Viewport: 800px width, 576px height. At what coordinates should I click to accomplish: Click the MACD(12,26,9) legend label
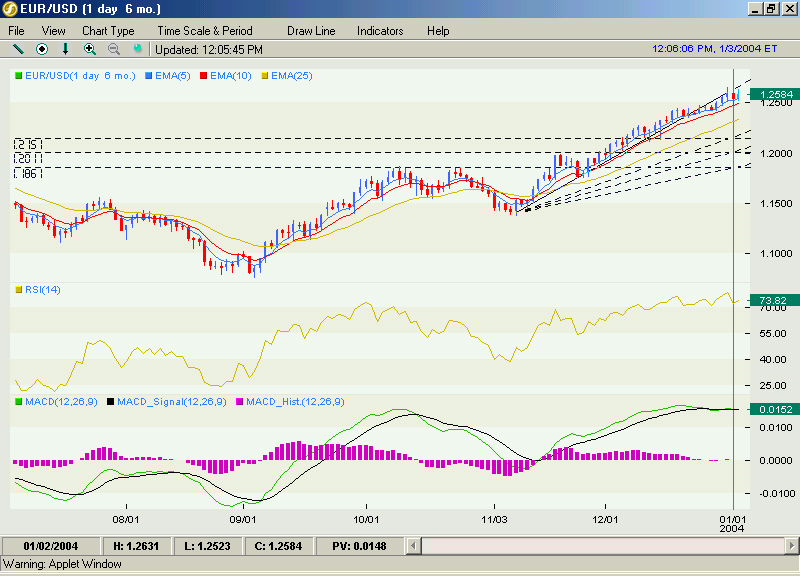click(x=61, y=402)
